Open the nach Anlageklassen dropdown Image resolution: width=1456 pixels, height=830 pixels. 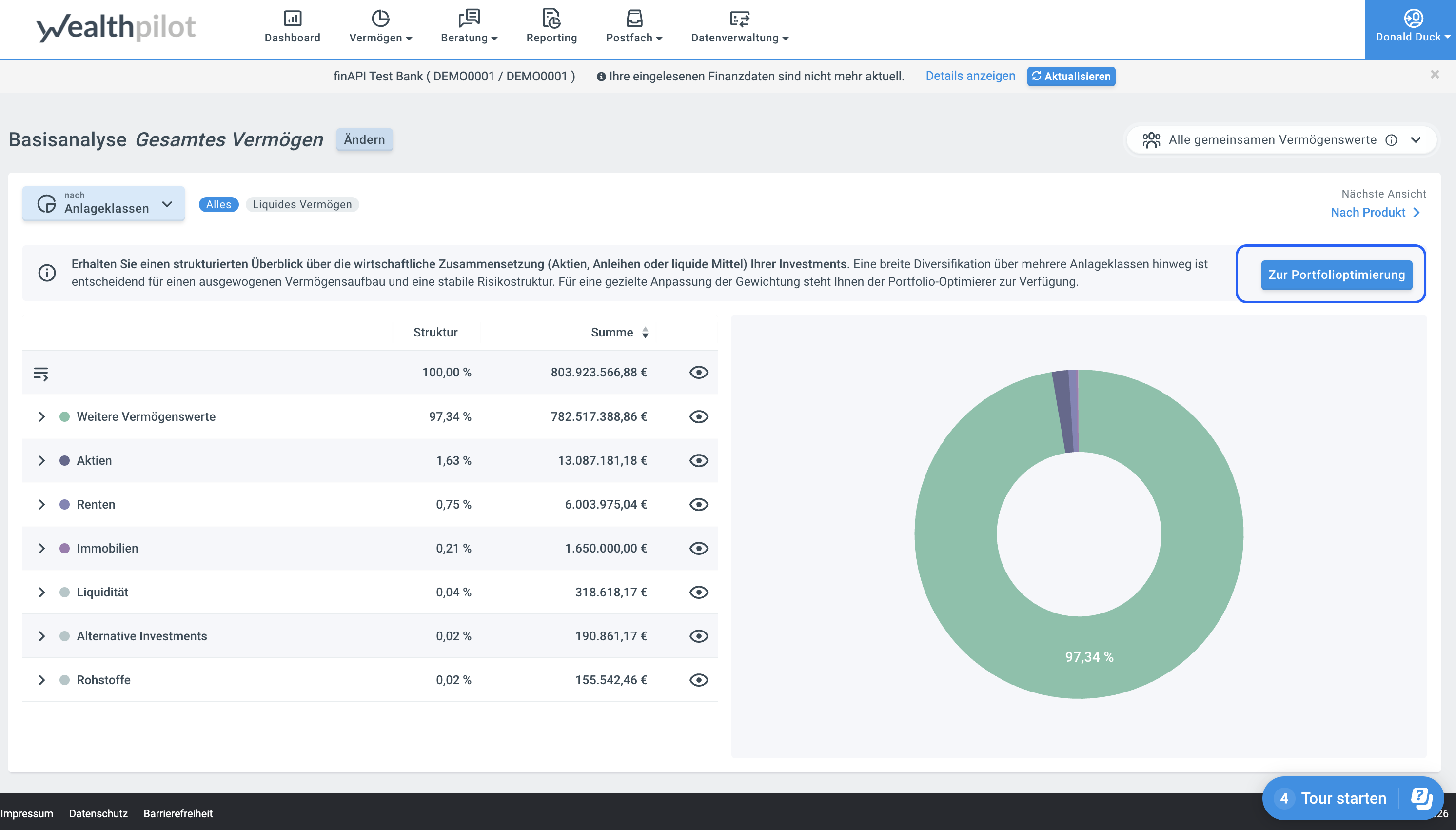(x=104, y=203)
